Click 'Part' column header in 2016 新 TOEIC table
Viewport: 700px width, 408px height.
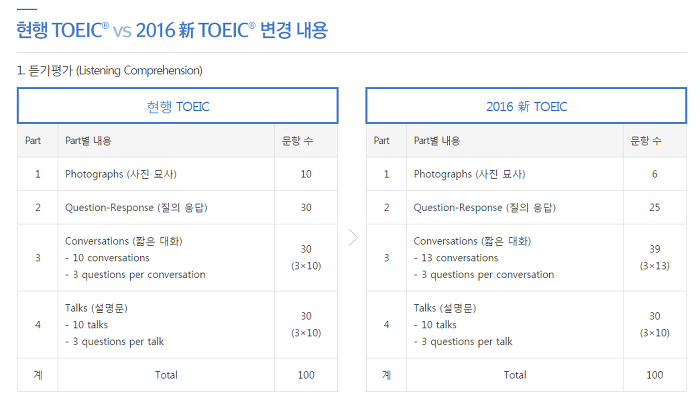point(382,141)
